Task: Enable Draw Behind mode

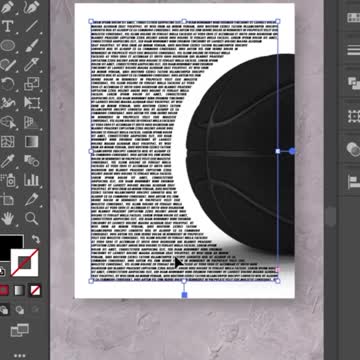Action: 19,310
